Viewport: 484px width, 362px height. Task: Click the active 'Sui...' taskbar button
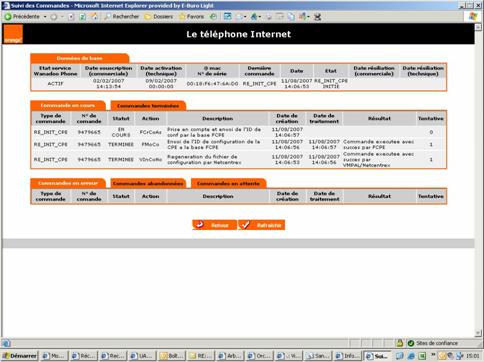click(377, 356)
